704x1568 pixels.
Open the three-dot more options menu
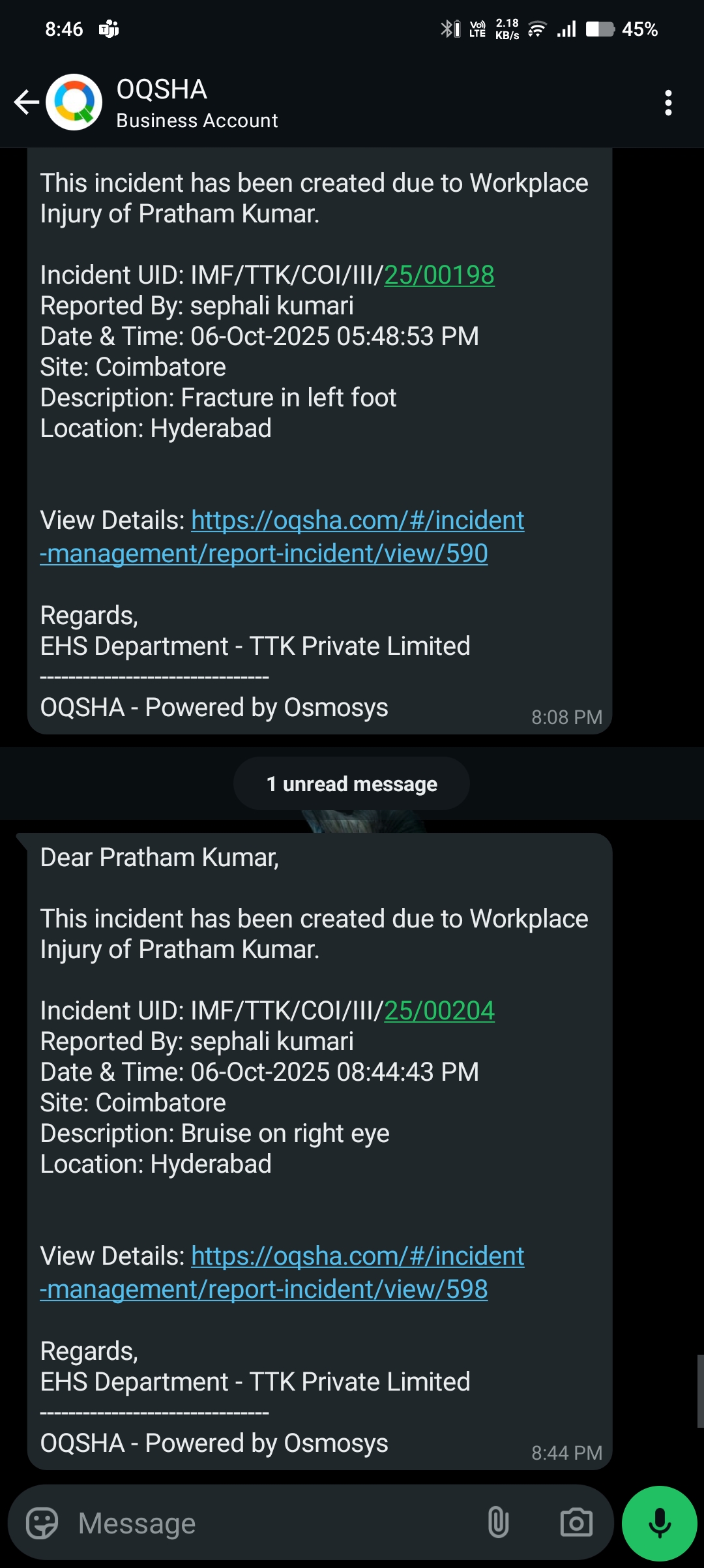click(668, 103)
